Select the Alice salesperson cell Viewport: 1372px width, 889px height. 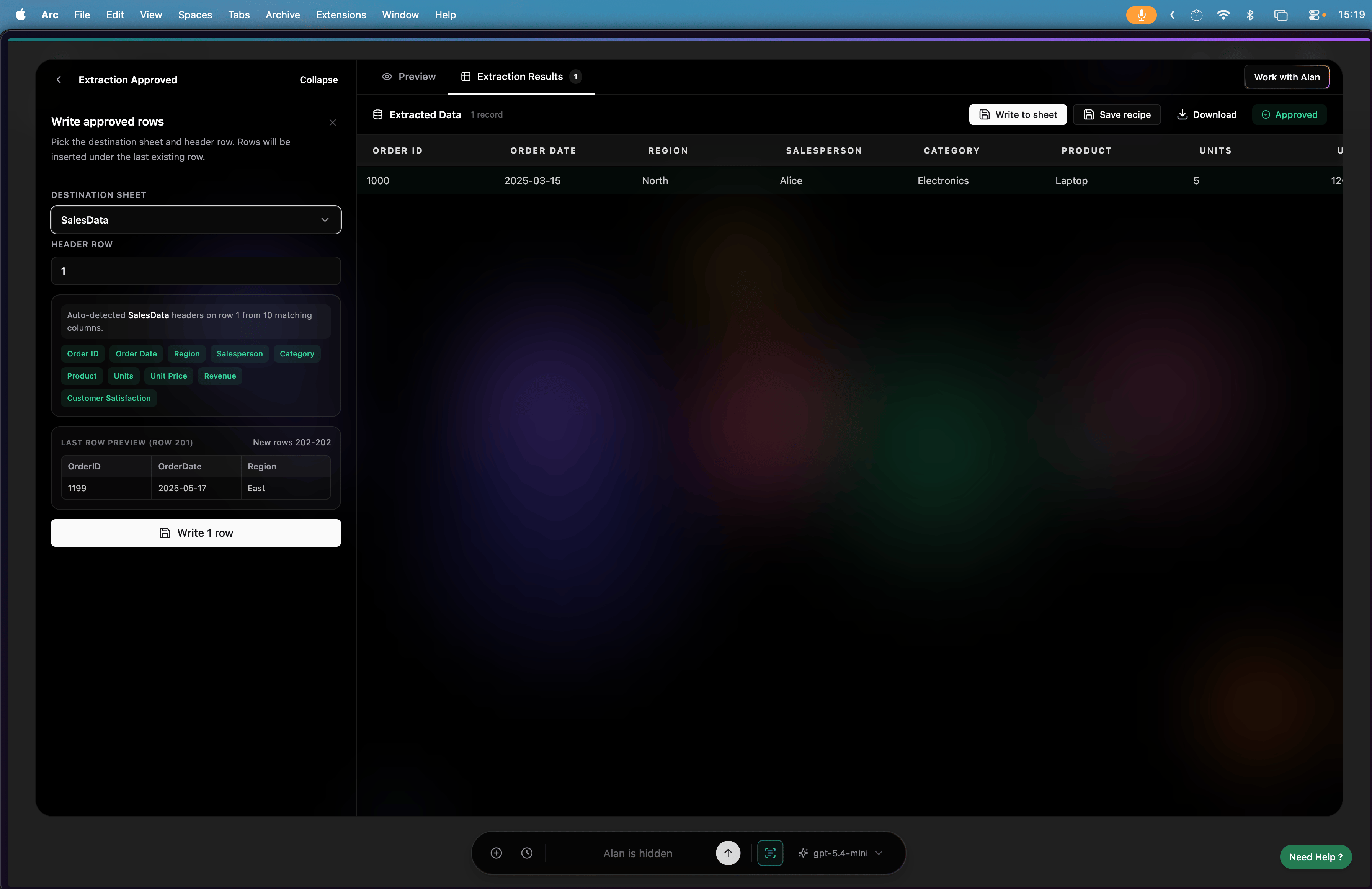791,180
